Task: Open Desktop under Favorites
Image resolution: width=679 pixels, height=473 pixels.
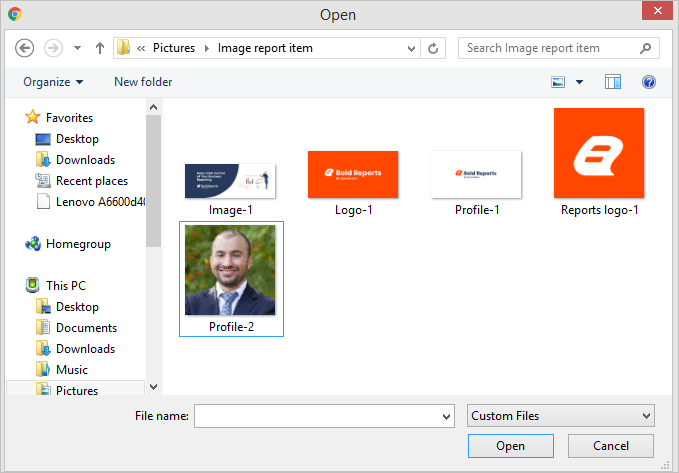Action: (77, 139)
